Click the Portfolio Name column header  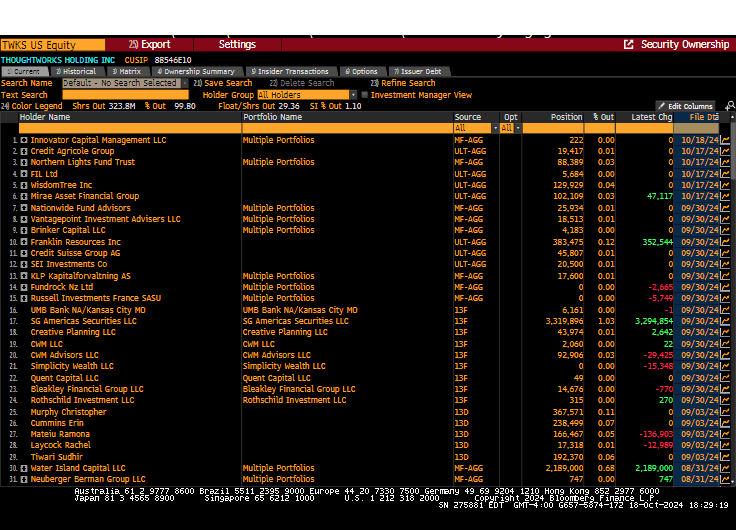[347, 117]
